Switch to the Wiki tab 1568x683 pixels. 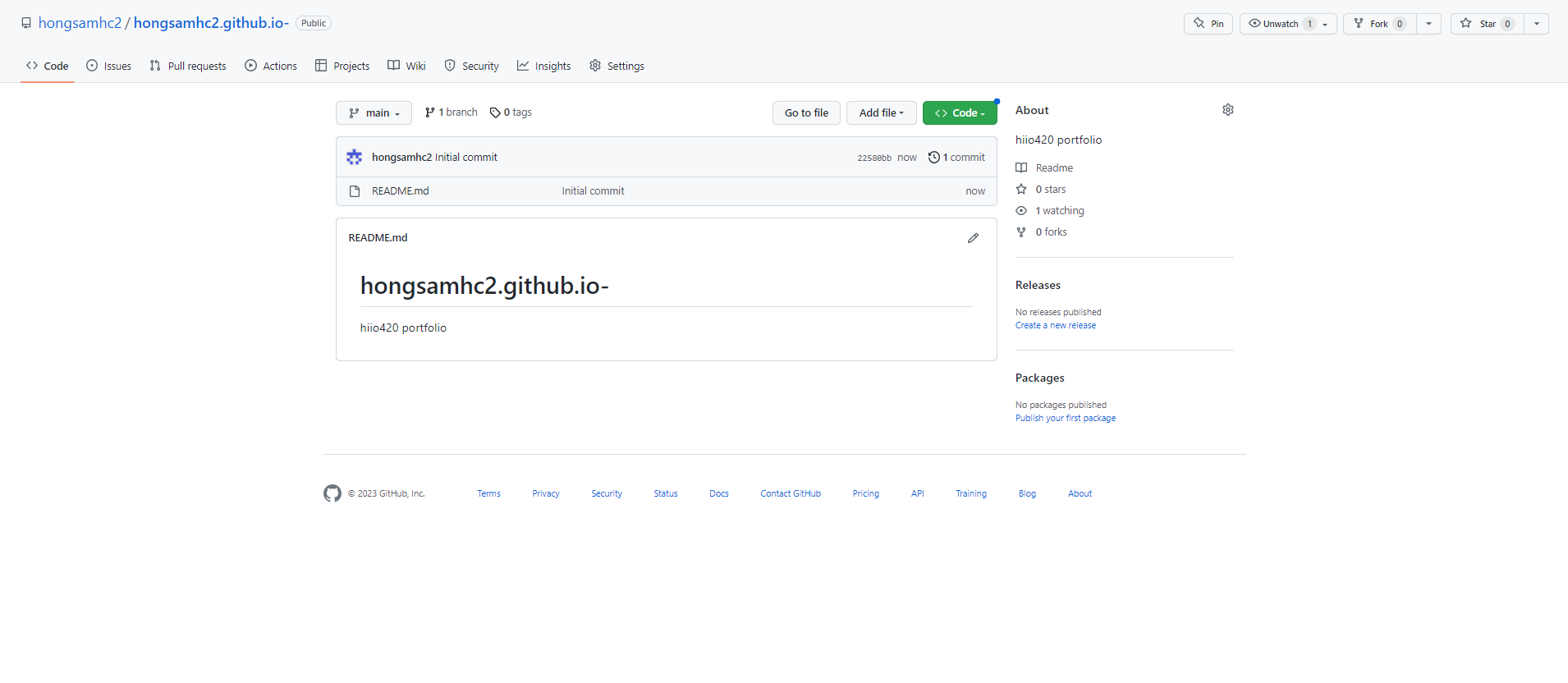tap(407, 66)
